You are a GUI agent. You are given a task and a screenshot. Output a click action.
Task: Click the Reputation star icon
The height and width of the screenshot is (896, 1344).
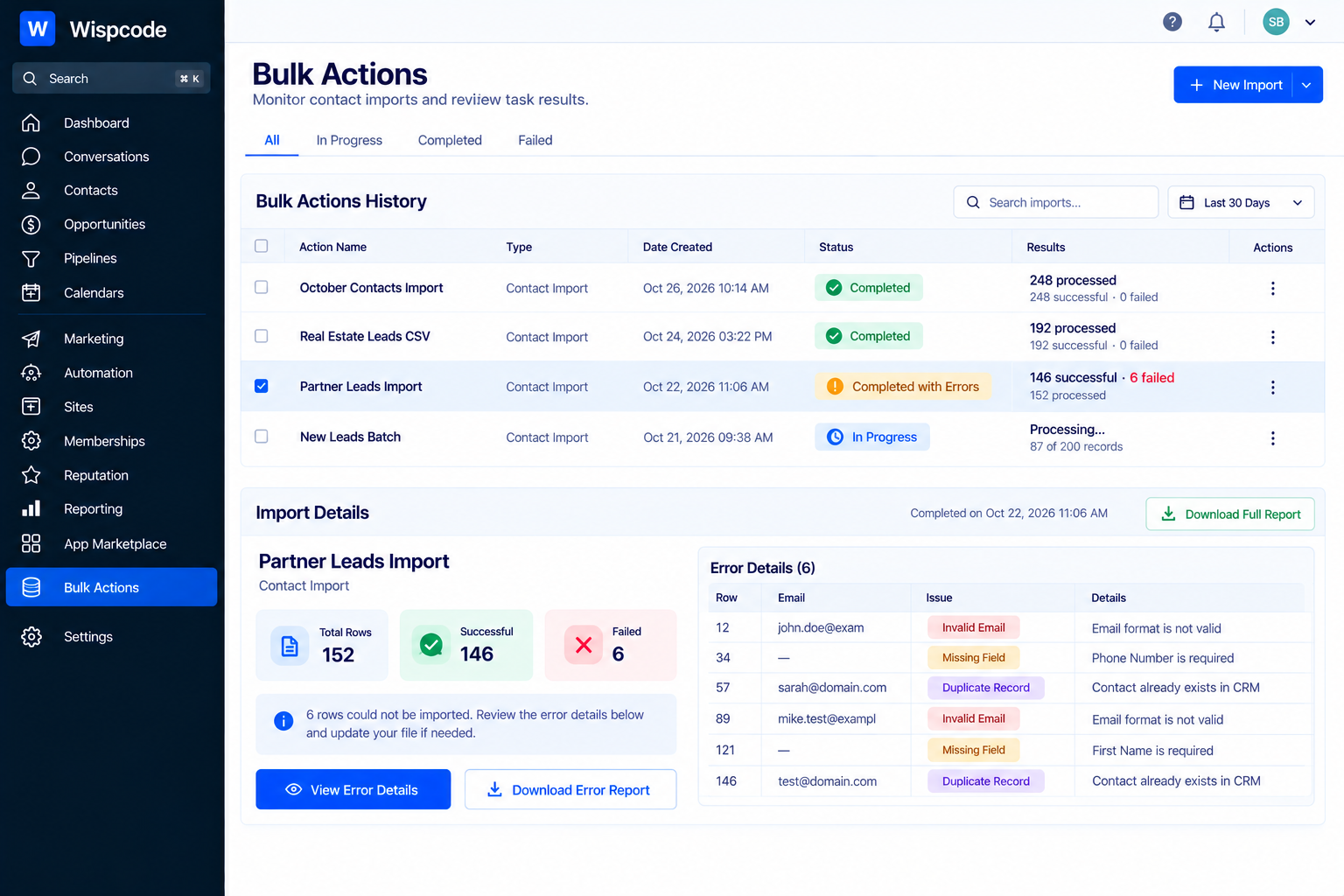tap(31, 475)
